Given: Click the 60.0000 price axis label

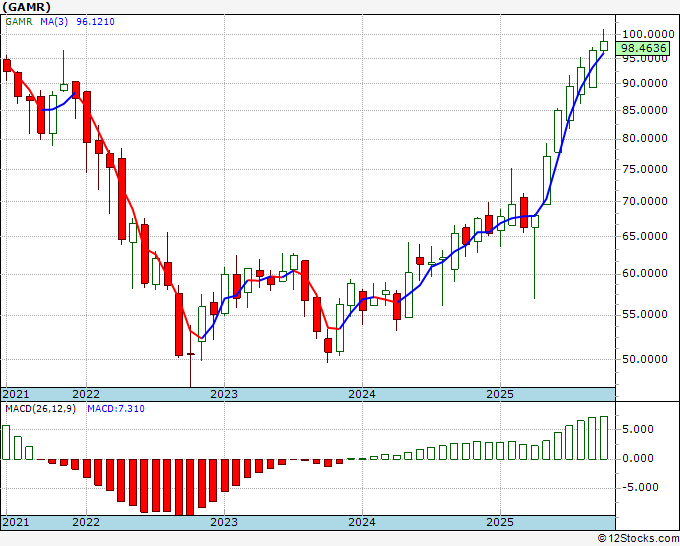Looking at the screenshot, I should point(645,273).
